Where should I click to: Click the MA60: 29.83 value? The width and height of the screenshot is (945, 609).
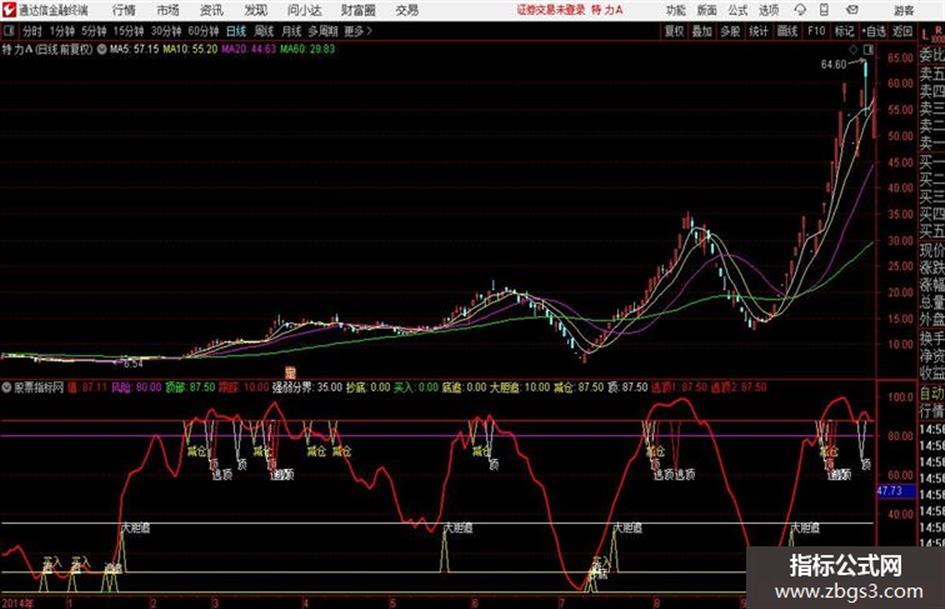coord(307,49)
